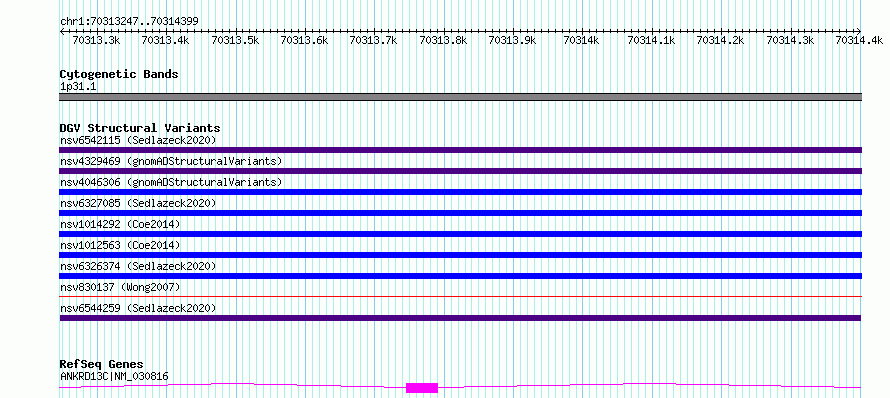
Task: Click the magenta ANKRD13C exon block
Action: click(x=422, y=388)
